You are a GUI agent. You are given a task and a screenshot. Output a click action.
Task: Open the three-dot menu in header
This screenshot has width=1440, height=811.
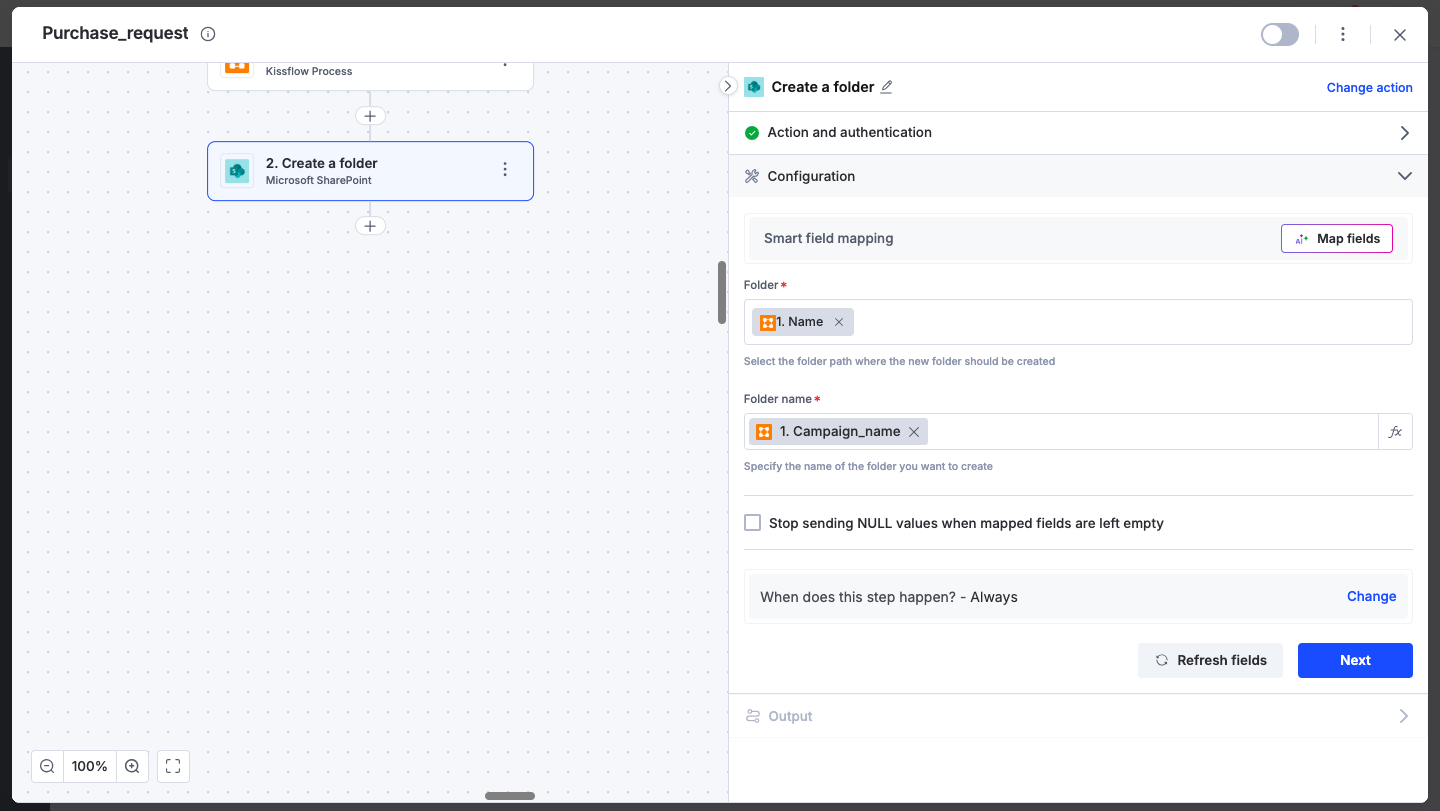coord(1343,34)
